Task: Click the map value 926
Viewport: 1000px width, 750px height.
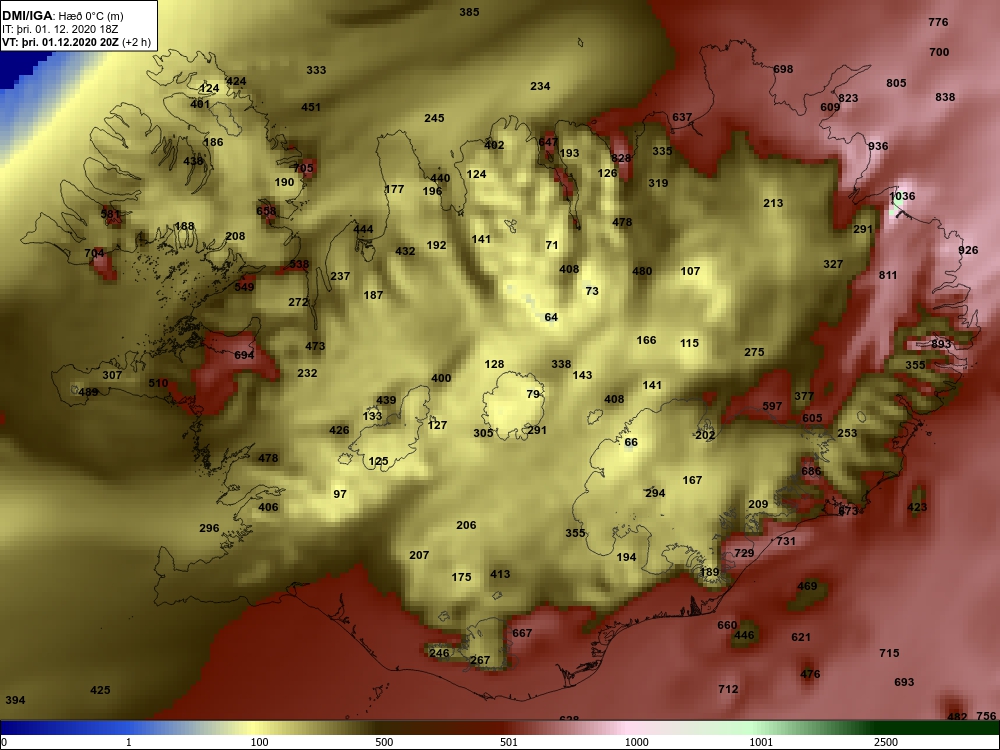Action: point(968,250)
